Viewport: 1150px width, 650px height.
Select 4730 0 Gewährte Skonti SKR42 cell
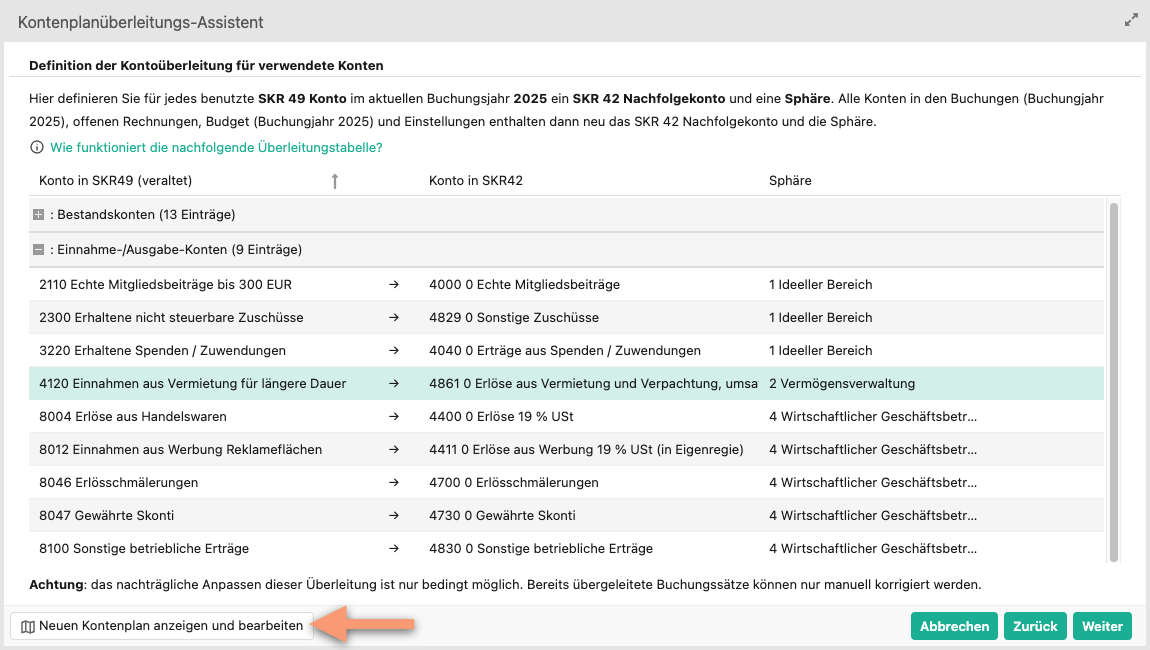(x=502, y=516)
